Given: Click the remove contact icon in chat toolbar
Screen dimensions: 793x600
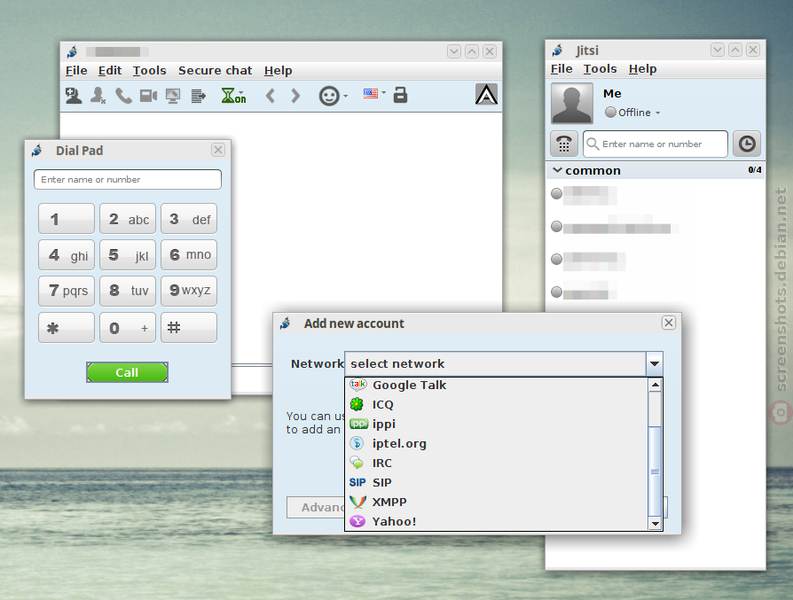Looking at the screenshot, I should tap(98, 95).
